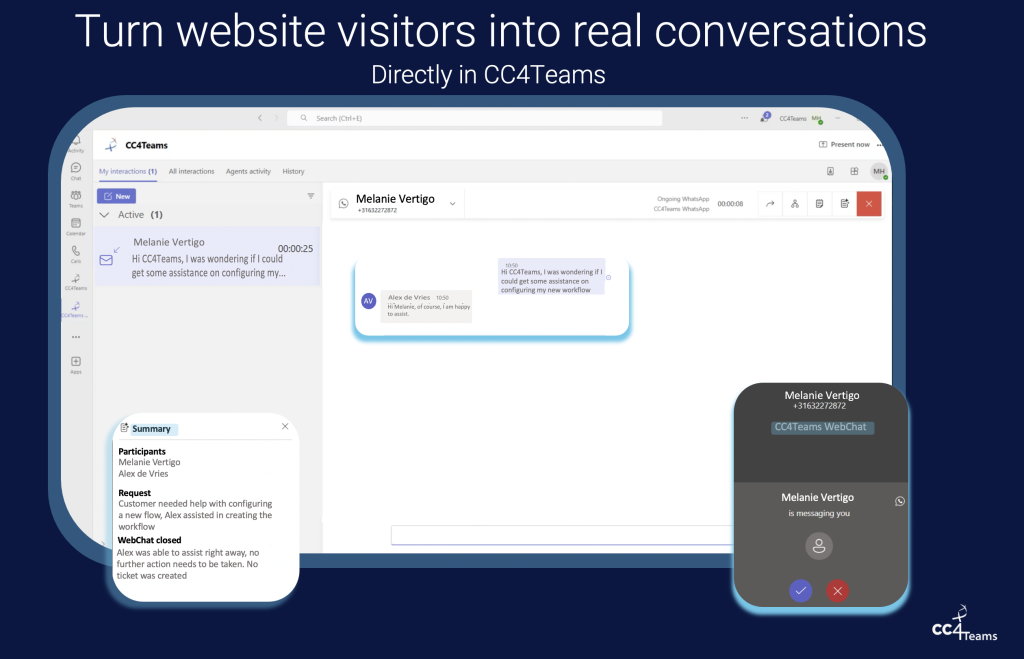Screen dimensions: 1024x659
Task: Open the three-dot overflow menu in sidebar
Action: point(75,338)
